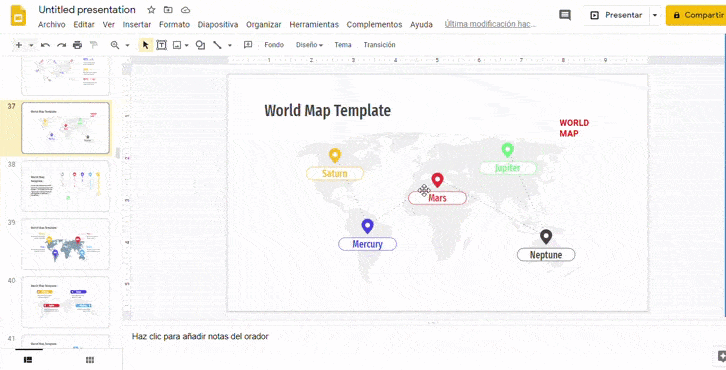The height and width of the screenshot is (370, 726).
Task: Open the Organizar menu
Action: (263, 25)
